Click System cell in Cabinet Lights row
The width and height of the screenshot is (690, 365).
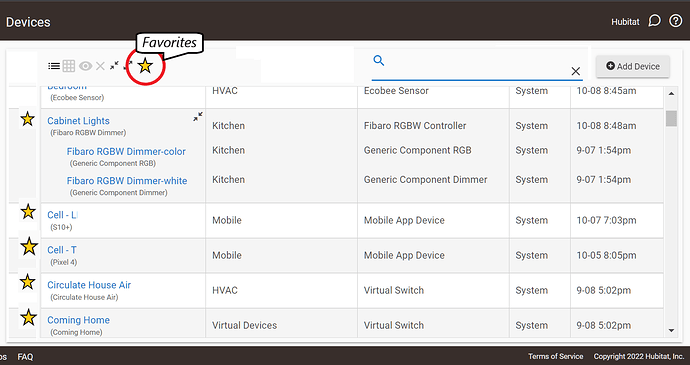click(x=532, y=125)
